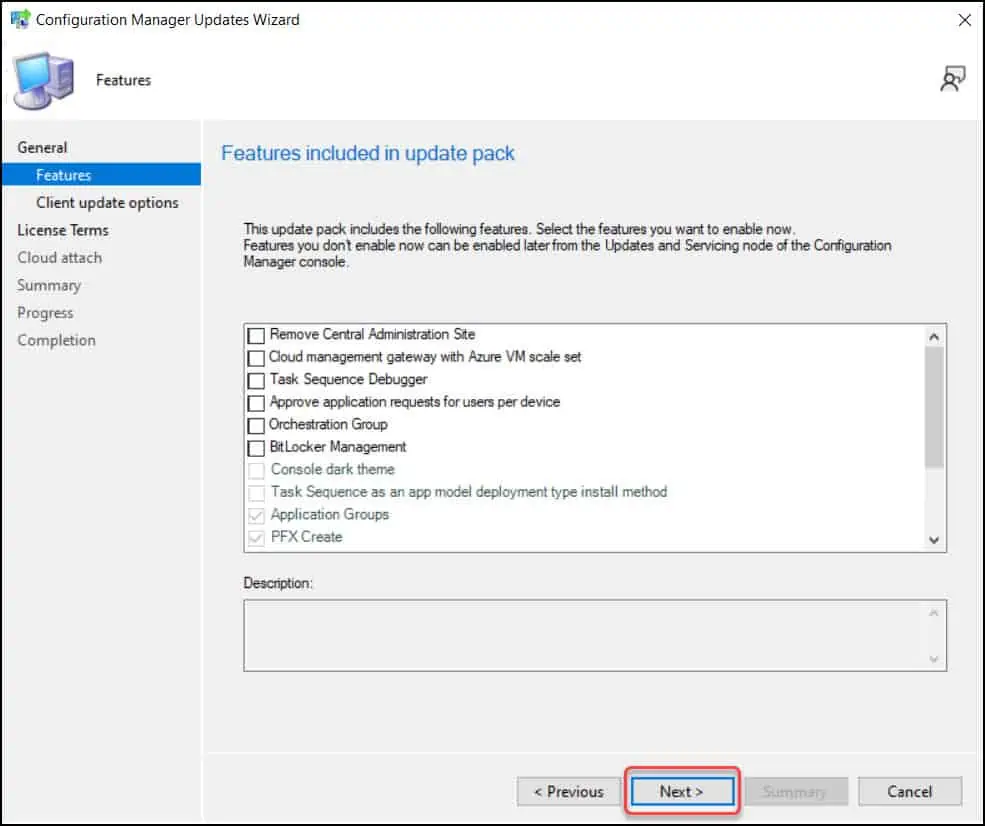Toggle the Console dark theme checkbox
The height and width of the screenshot is (826, 985).
point(256,470)
